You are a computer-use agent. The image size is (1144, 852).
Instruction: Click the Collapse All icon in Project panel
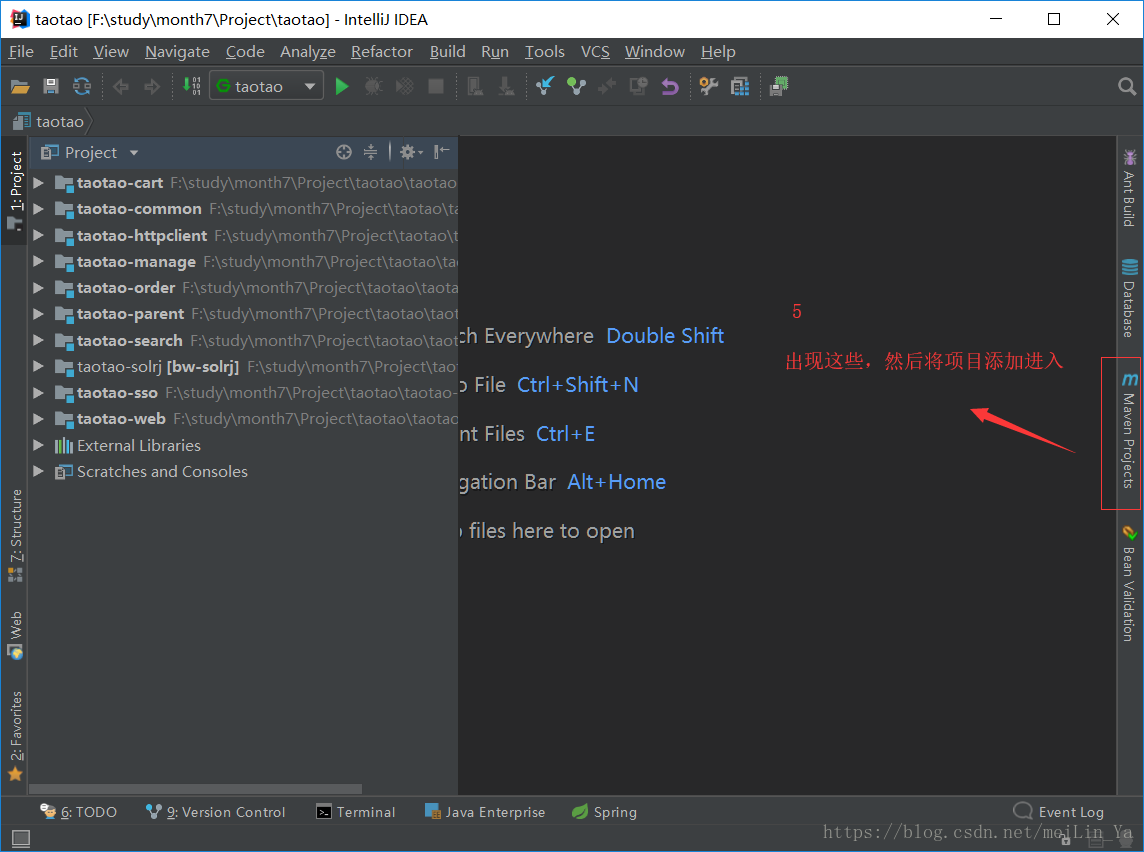click(371, 152)
